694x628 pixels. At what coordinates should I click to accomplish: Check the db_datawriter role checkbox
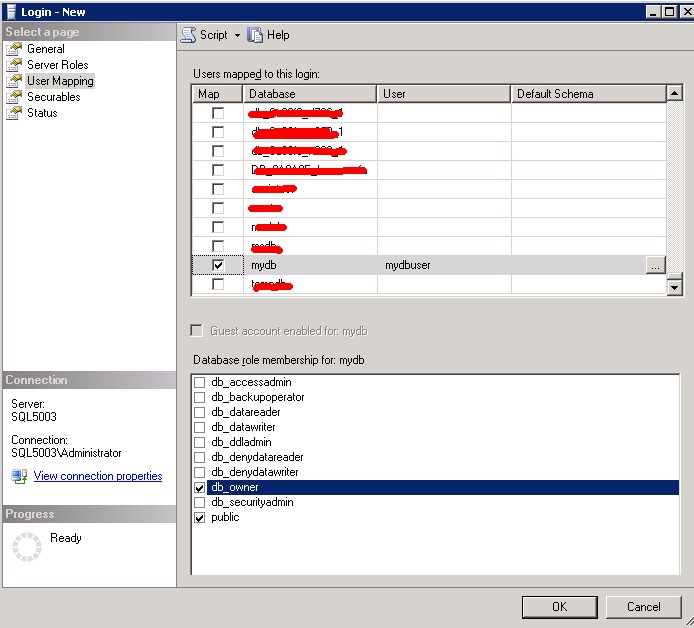click(200, 428)
